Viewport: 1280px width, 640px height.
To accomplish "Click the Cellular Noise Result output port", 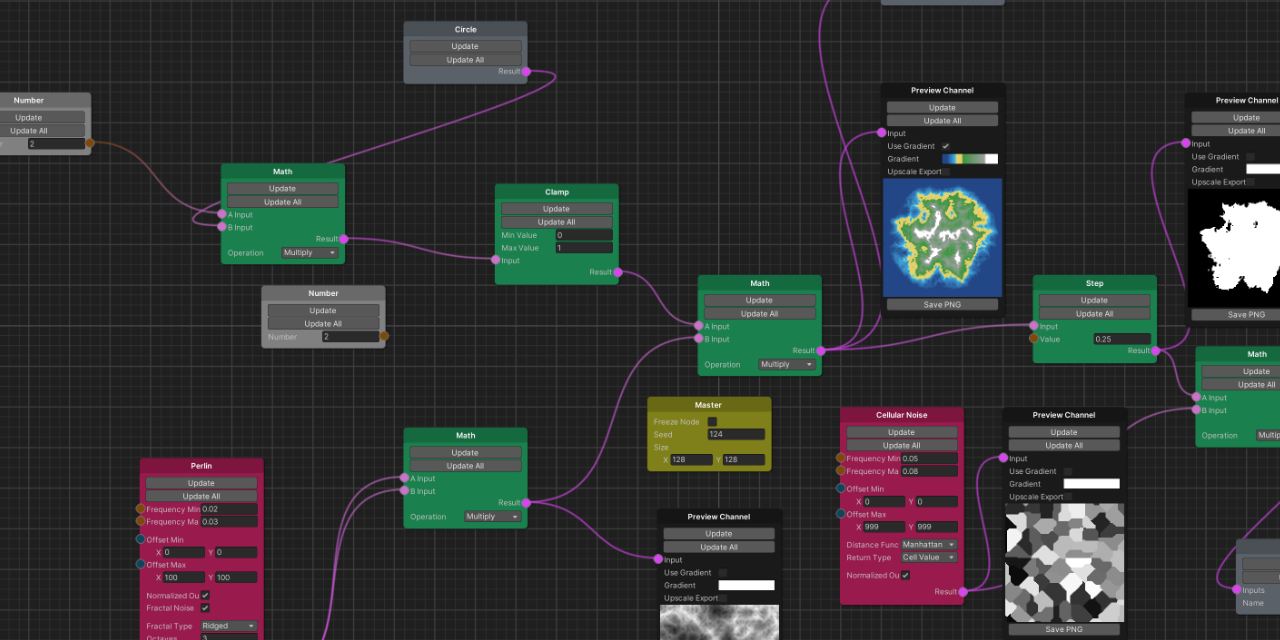I will point(963,592).
